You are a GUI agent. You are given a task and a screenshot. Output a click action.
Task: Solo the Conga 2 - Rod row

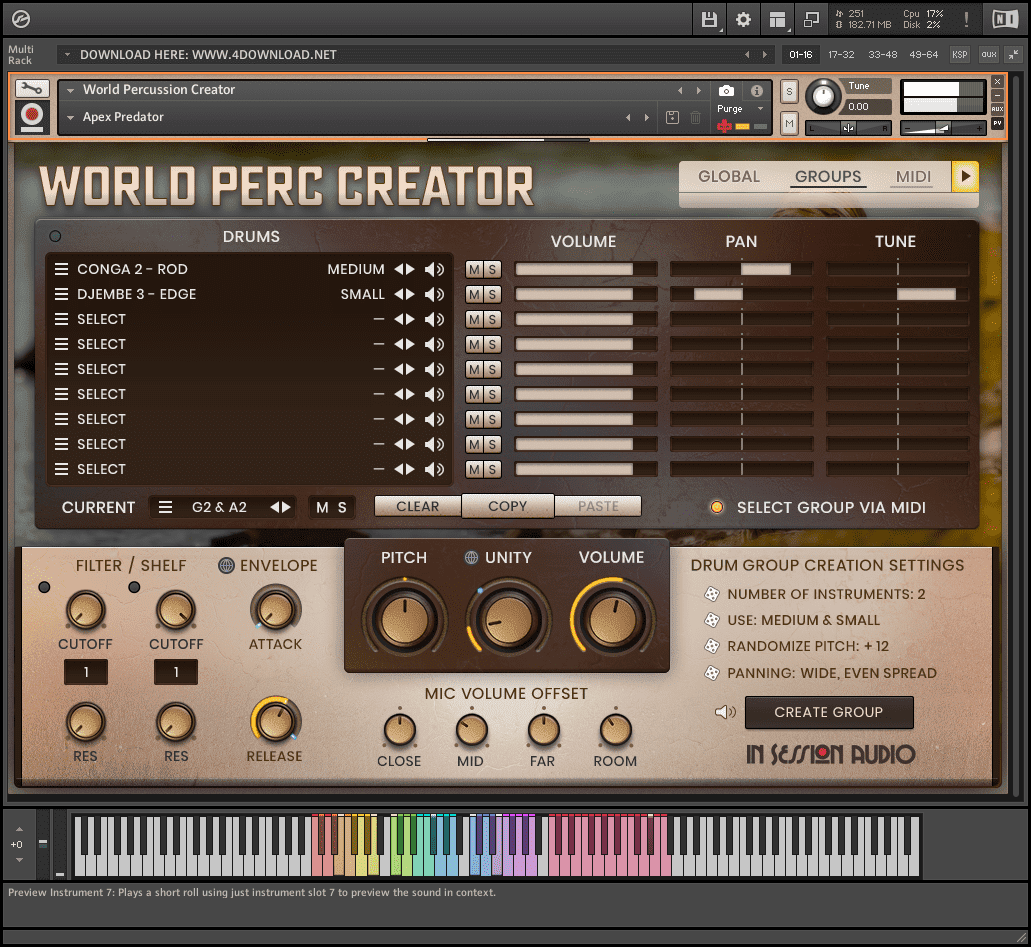click(492, 269)
